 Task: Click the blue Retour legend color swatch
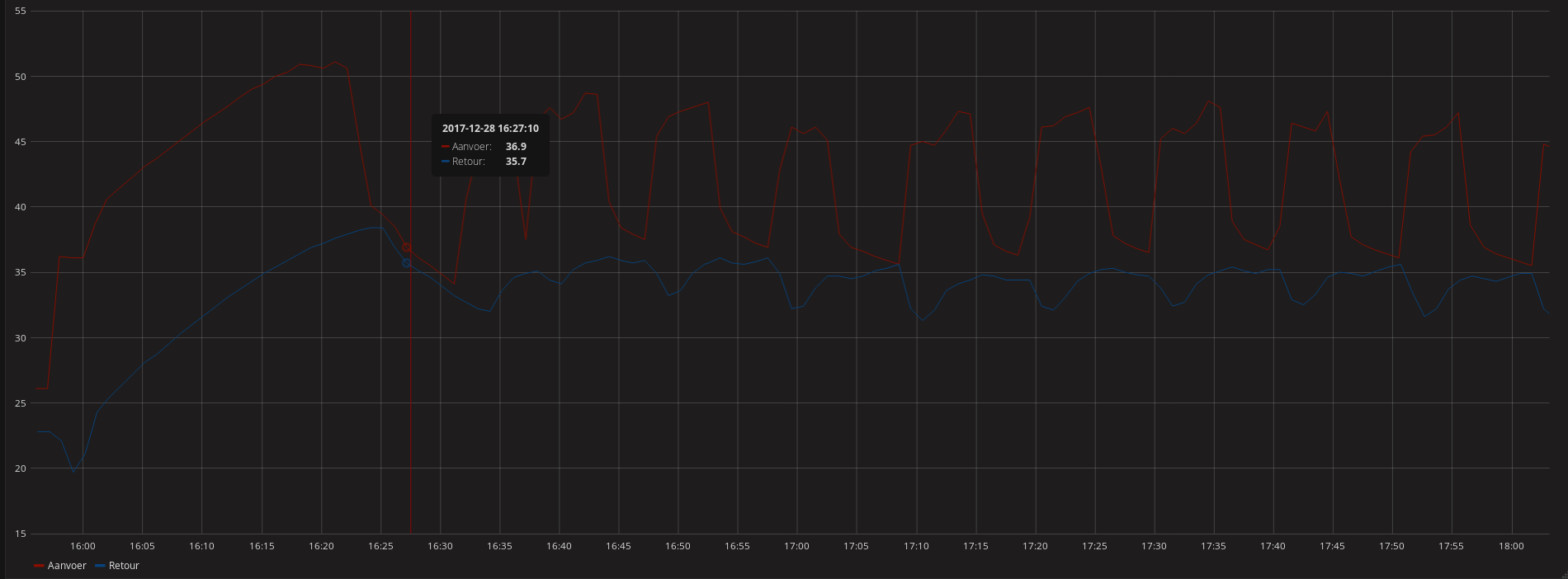pos(101,566)
